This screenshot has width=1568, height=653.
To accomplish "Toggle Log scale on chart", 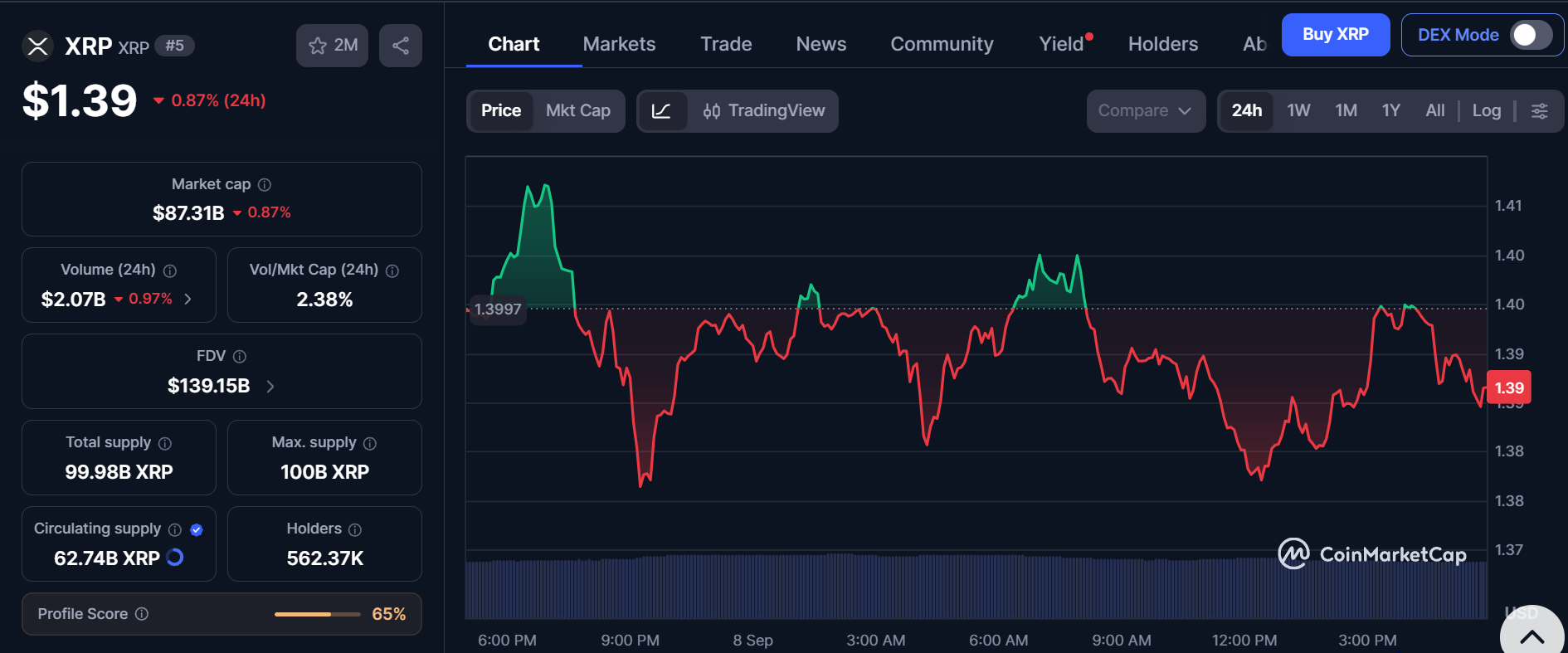I will (1487, 111).
